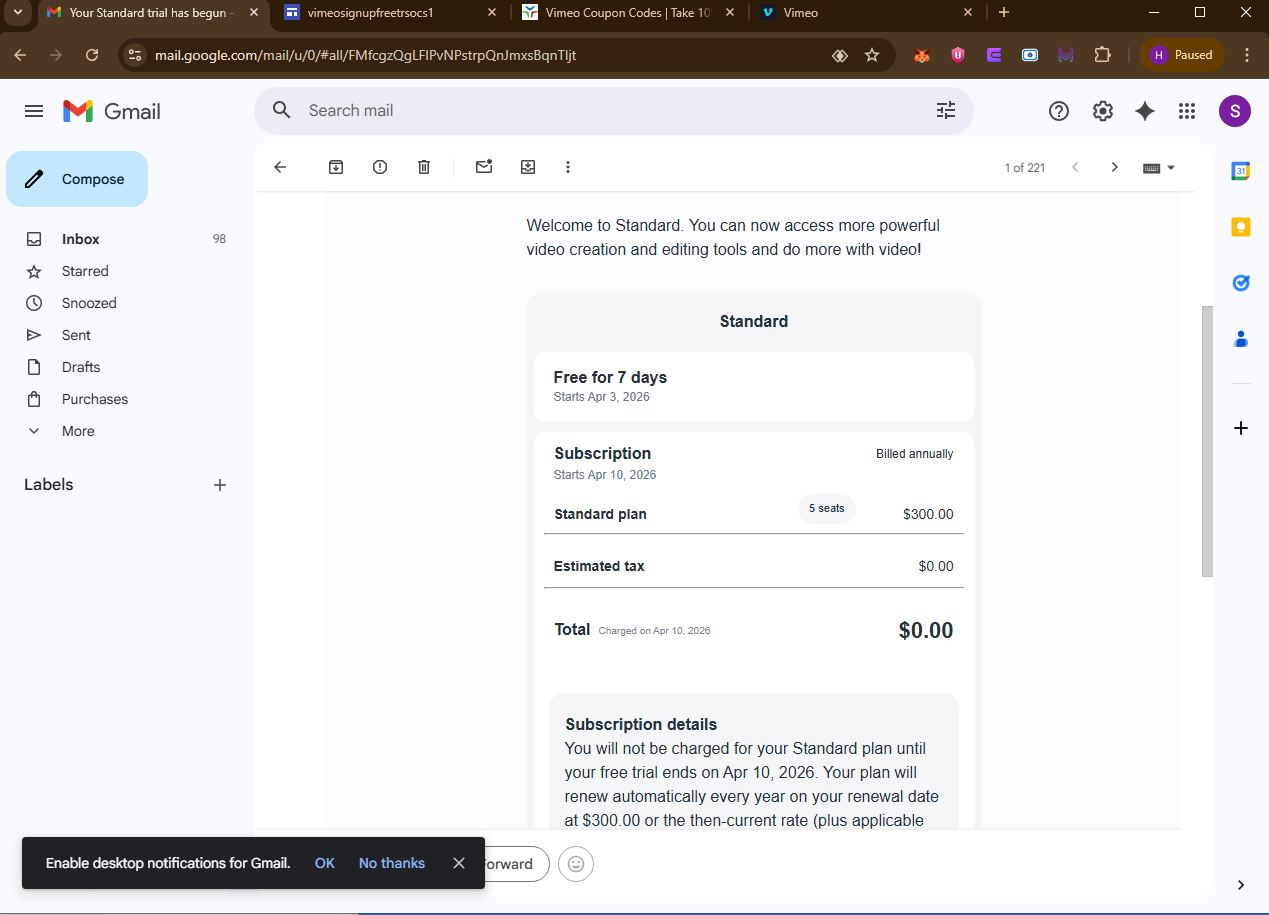Image resolution: width=1269 pixels, height=915 pixels.
Task: Click the address bar URL
Action: pos(365,55)
